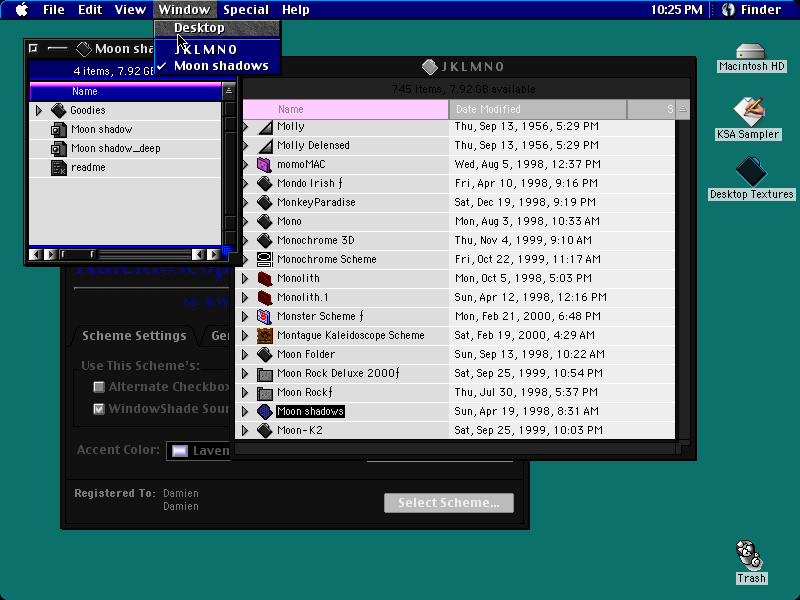
Task: Toggle the WindowShade Sound checkbox
Action: pyautogui.click(x=99, y=409)
